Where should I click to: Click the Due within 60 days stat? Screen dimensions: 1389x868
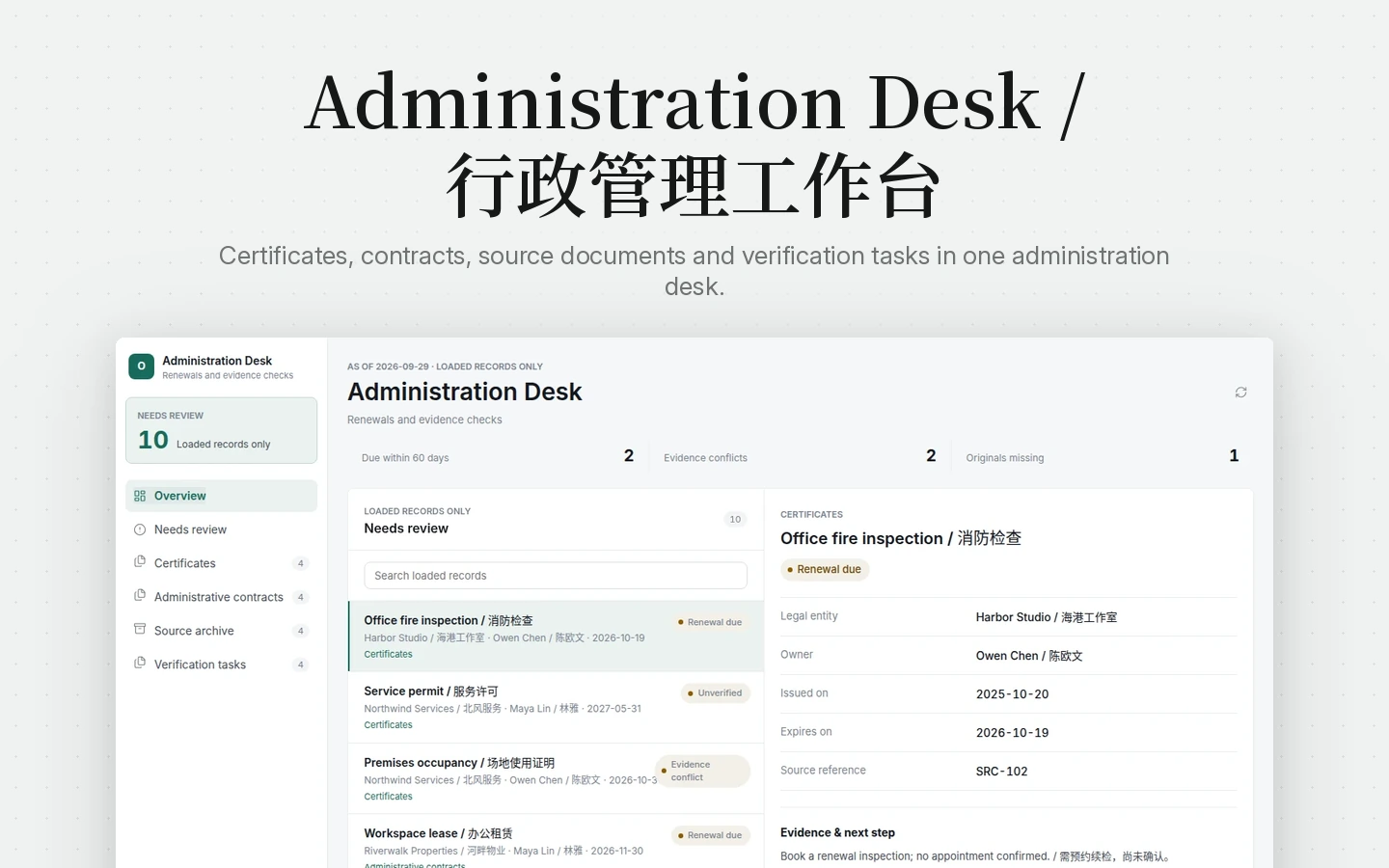(498, 456)
